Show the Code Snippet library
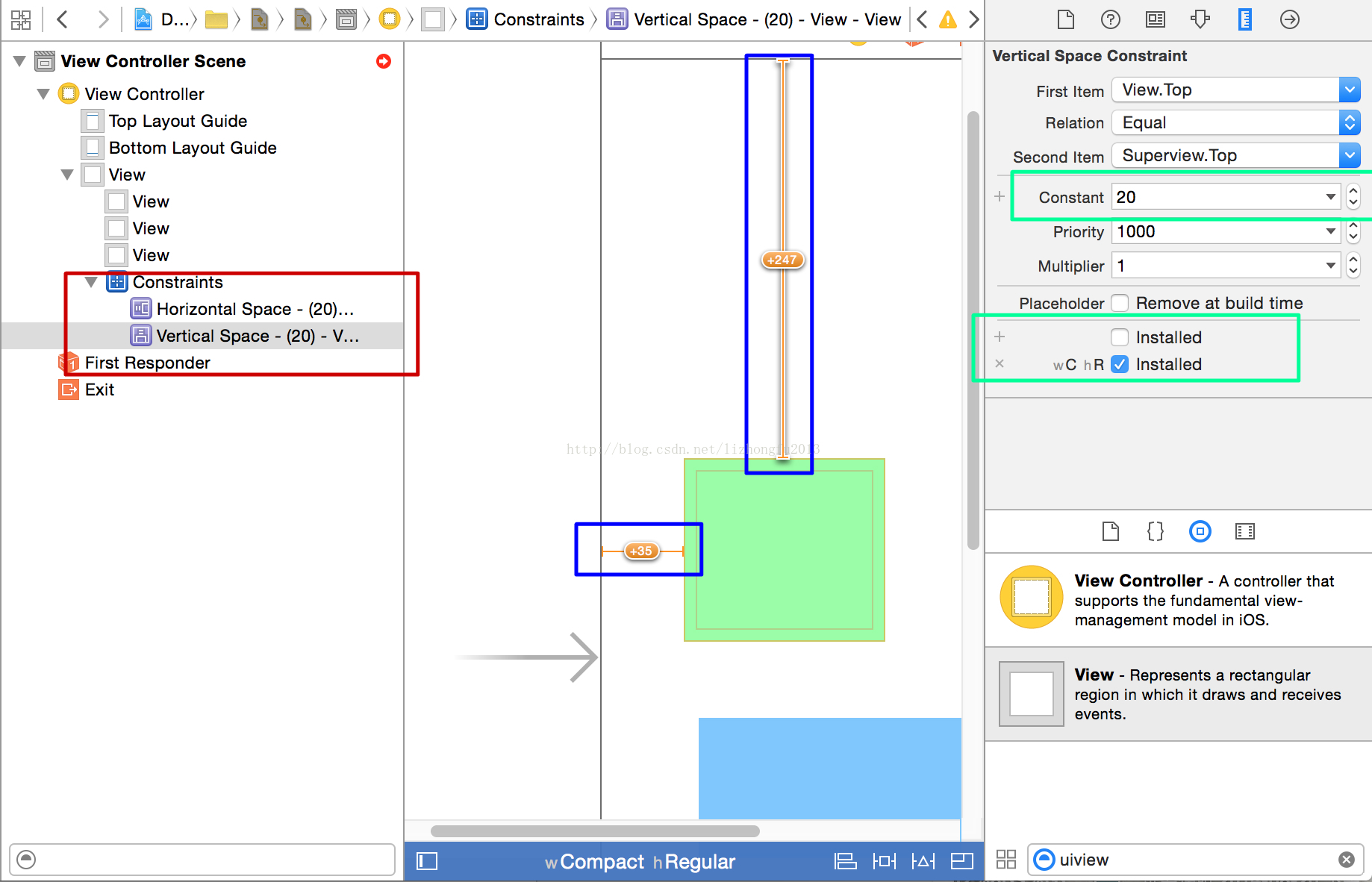 pyautogui.click(x=1156, y=531)
